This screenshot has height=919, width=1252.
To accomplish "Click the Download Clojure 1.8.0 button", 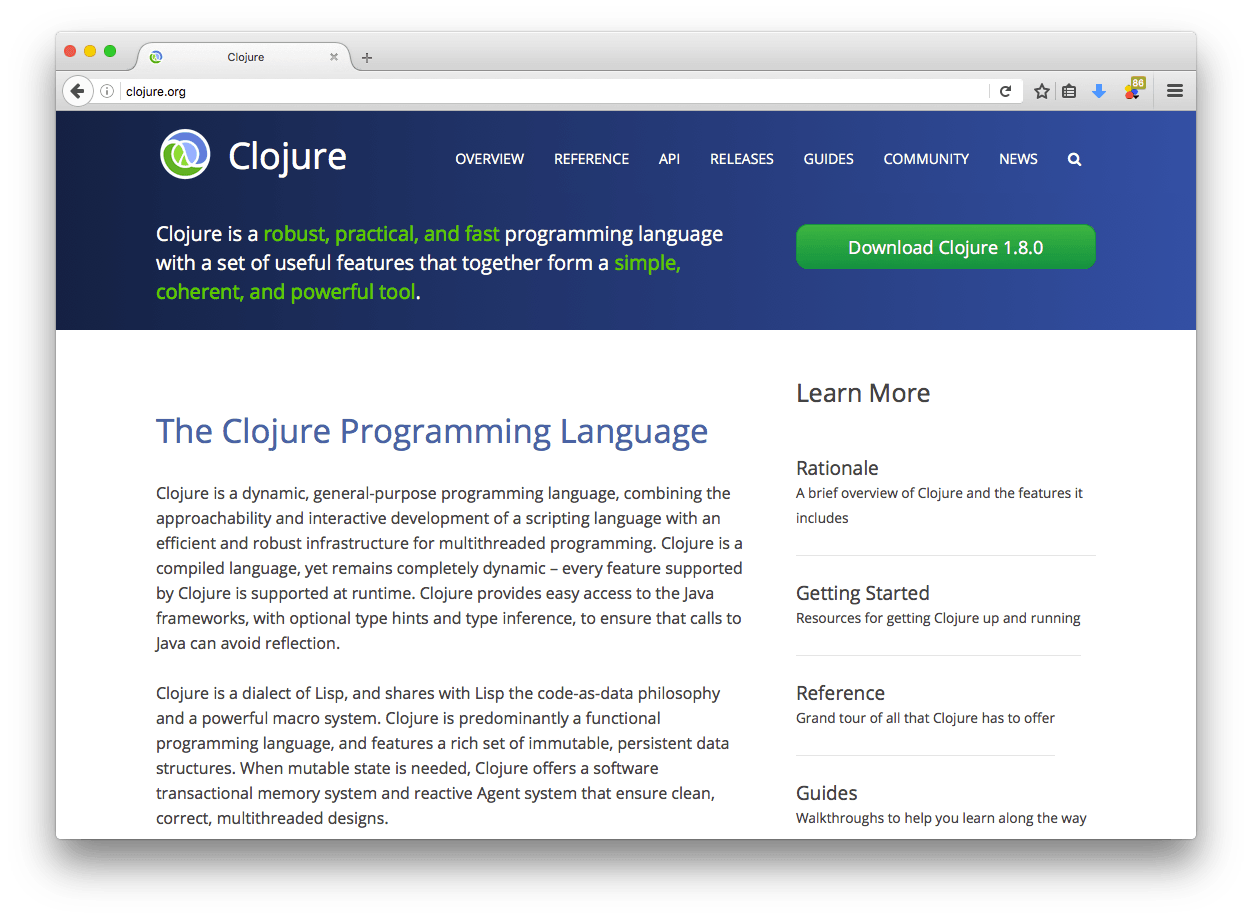I will point(946,247).
